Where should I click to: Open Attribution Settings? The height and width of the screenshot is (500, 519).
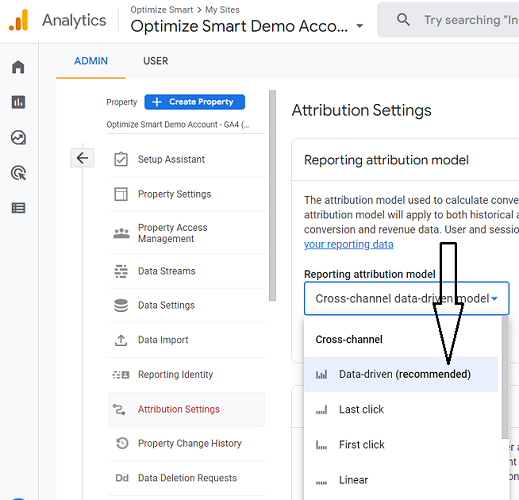coord(186,409)
